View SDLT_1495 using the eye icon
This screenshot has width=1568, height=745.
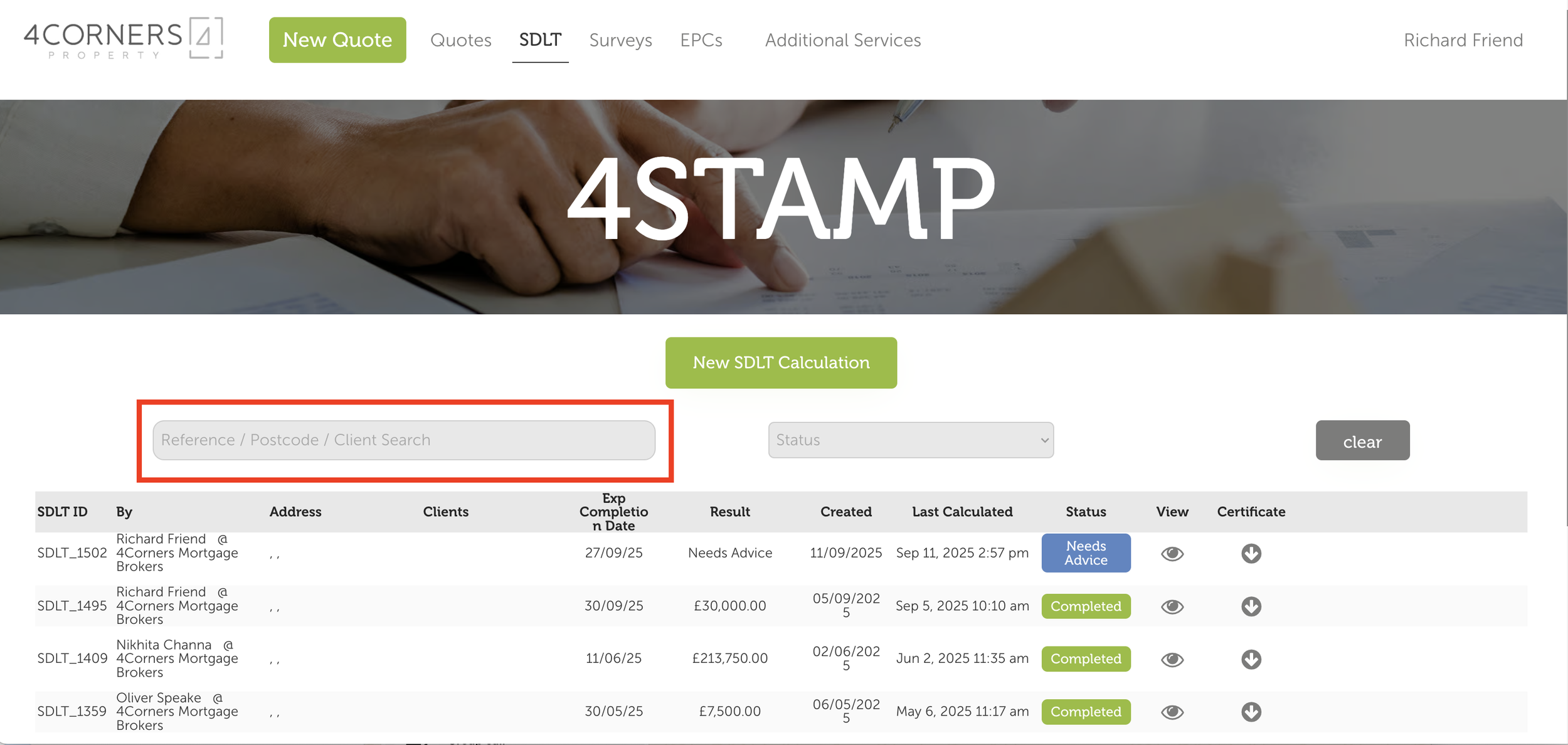[x=1172, y=606]
